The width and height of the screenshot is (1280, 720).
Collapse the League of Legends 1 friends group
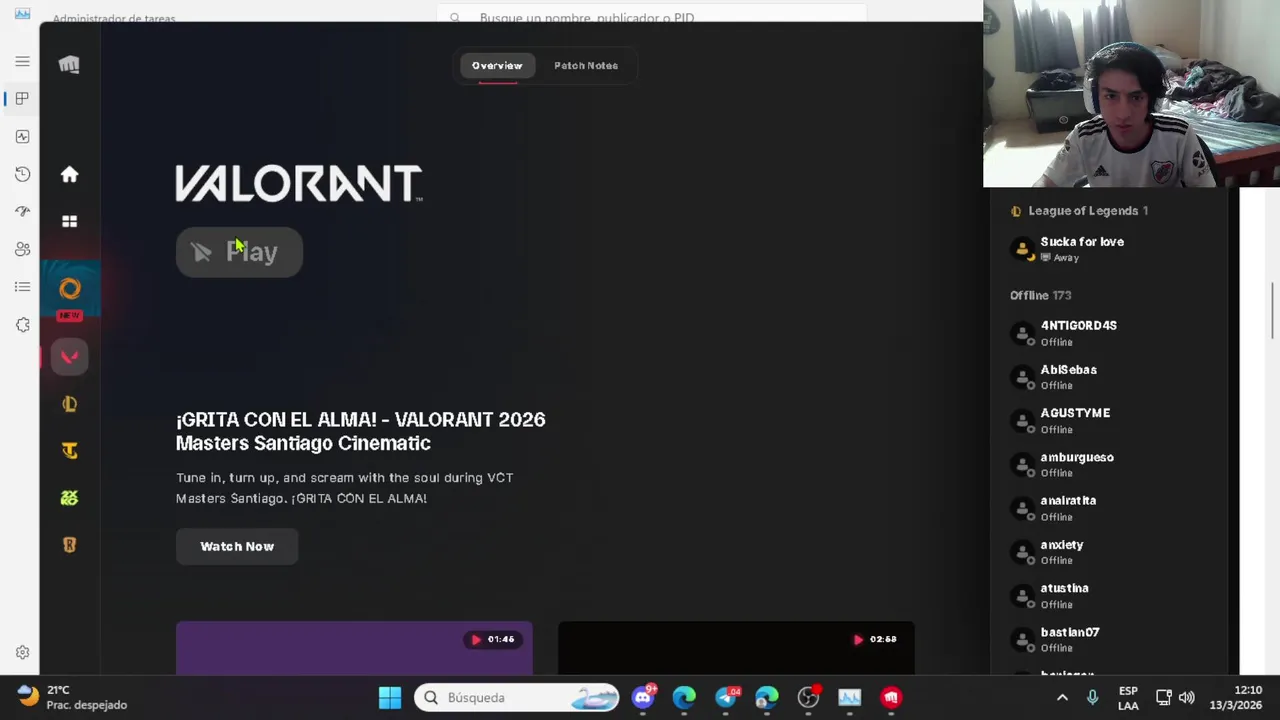point(1079,211)
